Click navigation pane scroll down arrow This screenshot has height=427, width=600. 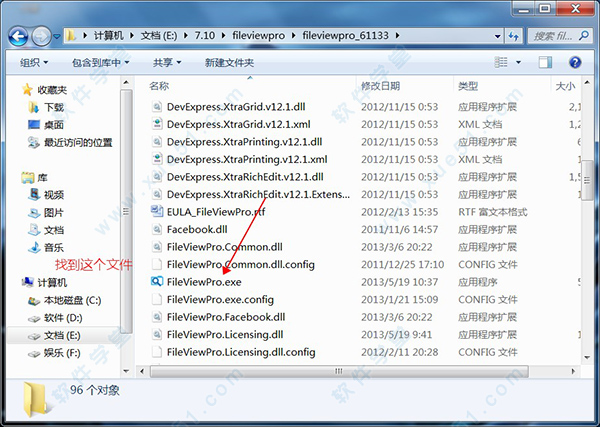pyautogui.click(x=126, y=371)
